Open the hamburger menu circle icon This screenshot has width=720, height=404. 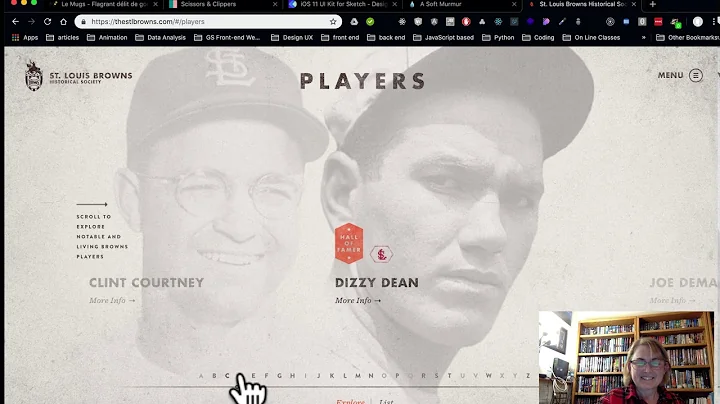696,75
